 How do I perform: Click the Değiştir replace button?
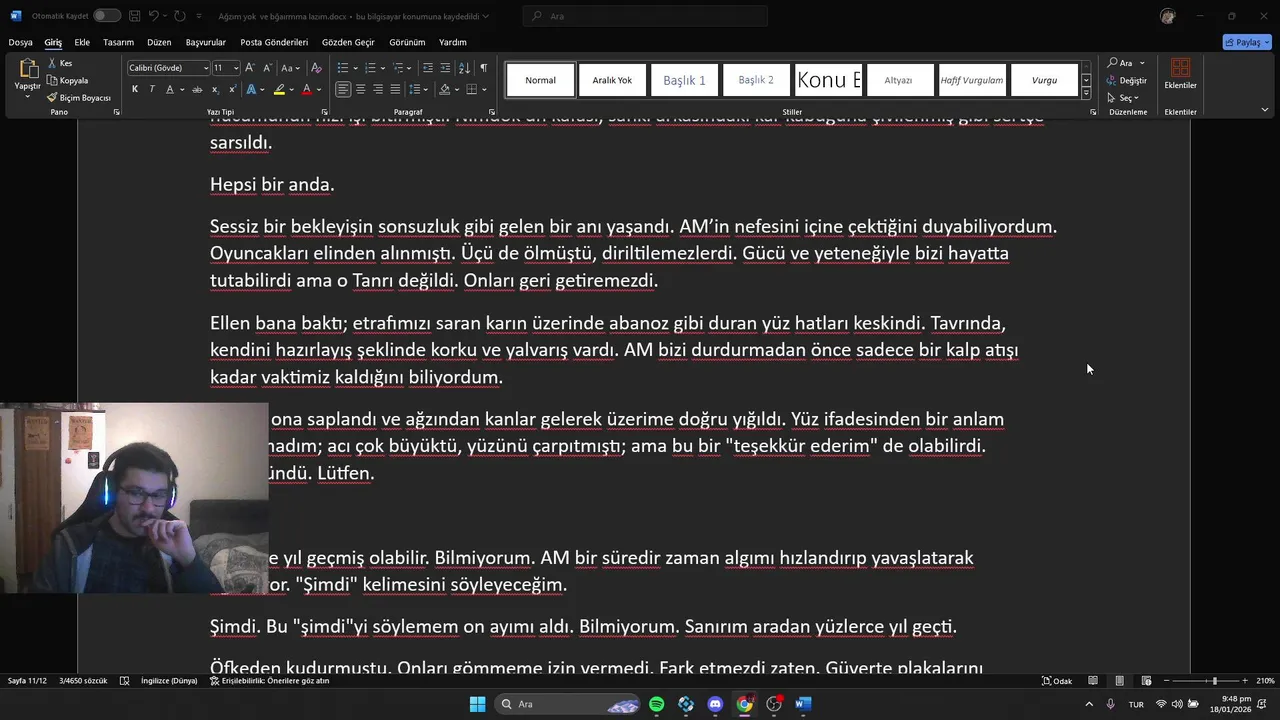coord(1127,80)
